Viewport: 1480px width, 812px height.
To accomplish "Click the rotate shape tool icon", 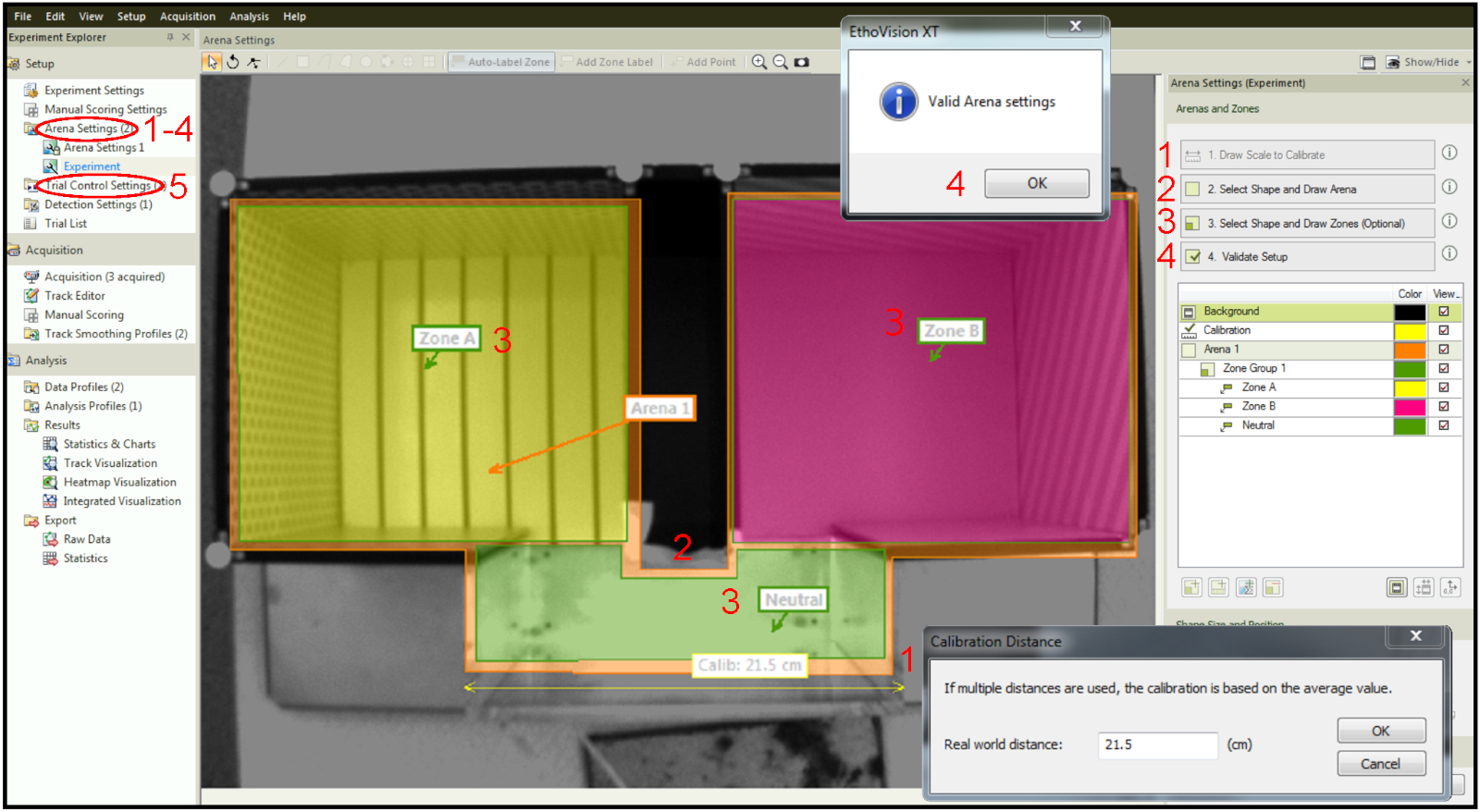I will pos(233,62).
